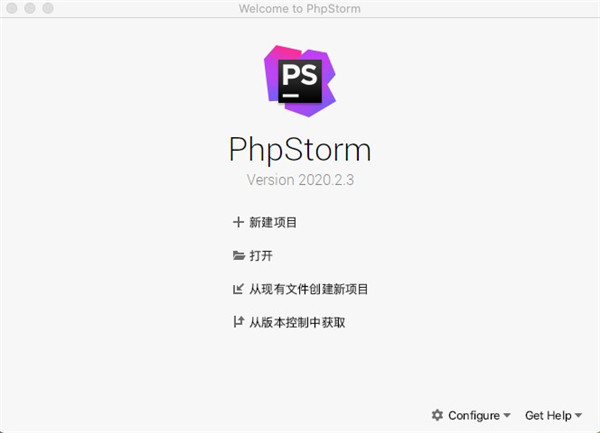
Task: Click the Welcome to PhpStorm title bar
Action: 300,8
